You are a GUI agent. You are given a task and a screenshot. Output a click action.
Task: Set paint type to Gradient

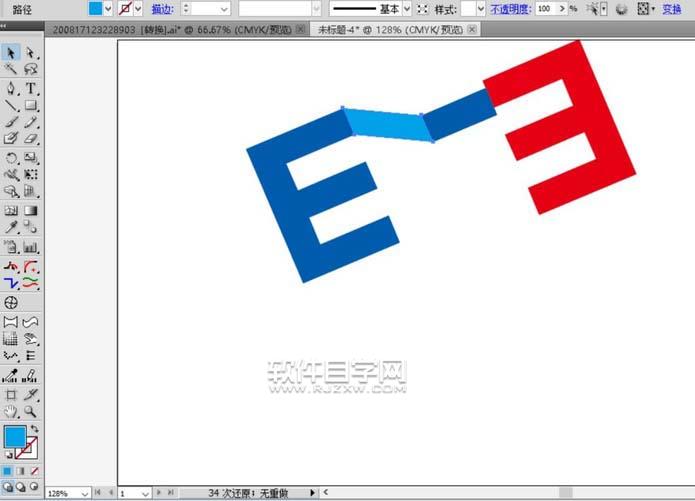(20, 471)
